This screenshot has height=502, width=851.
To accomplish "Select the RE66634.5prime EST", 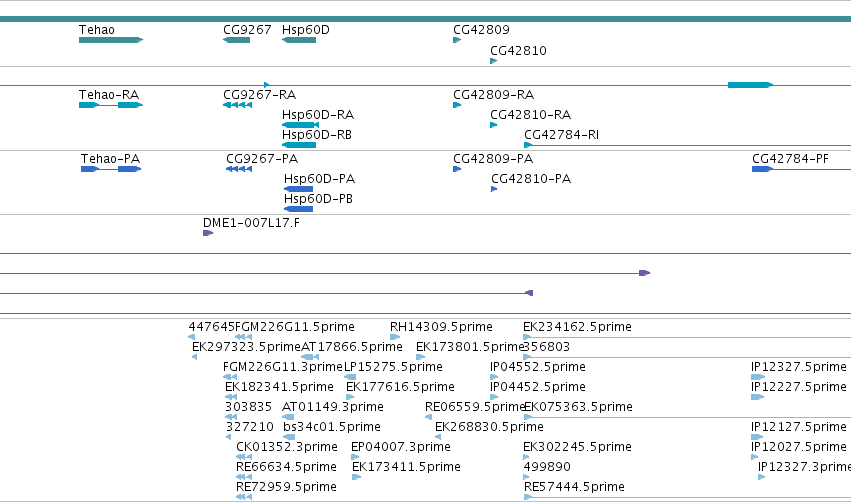I will click(x=244, y=477).
